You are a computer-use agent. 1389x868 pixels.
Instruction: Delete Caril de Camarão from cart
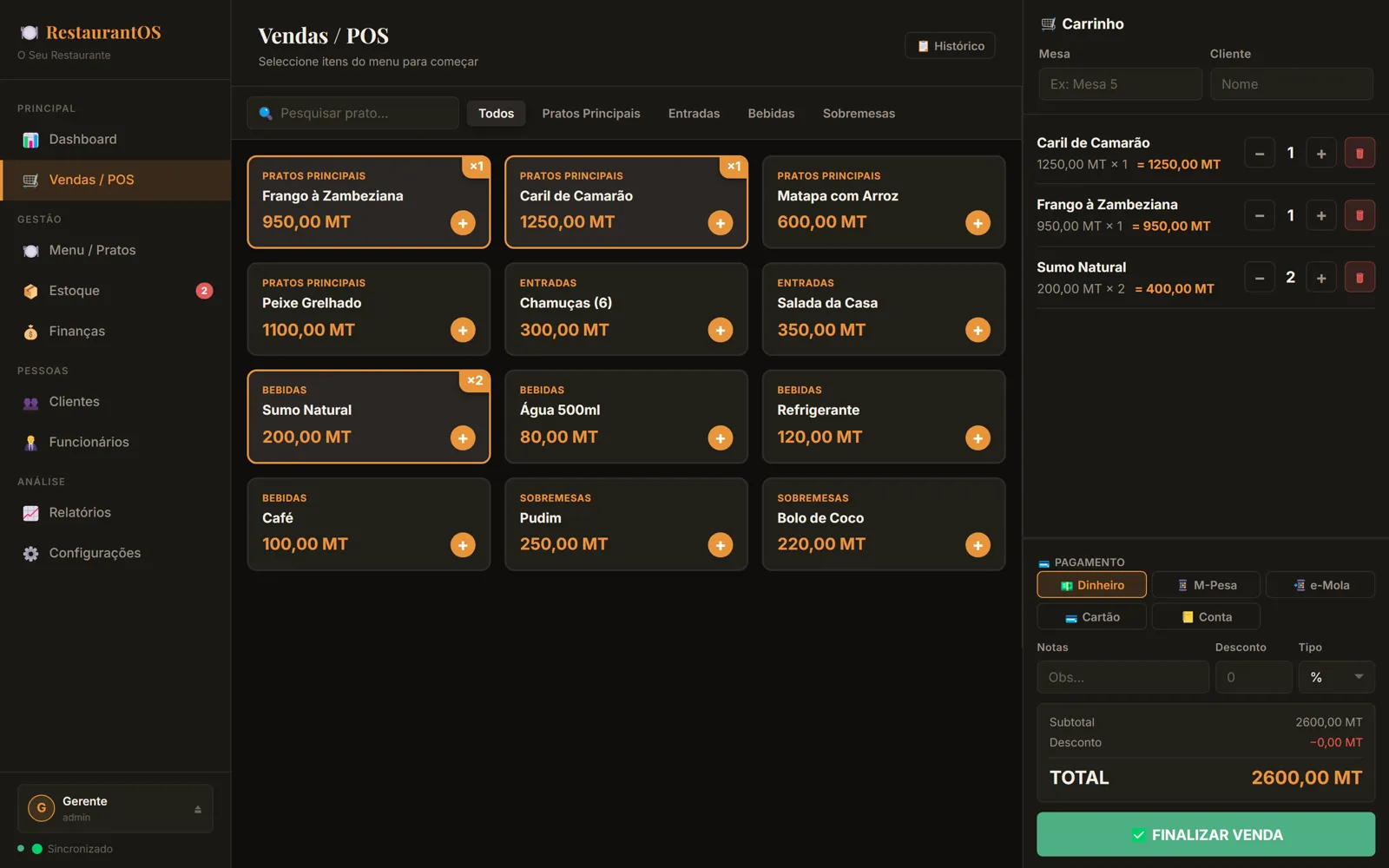coord(1359,154)
